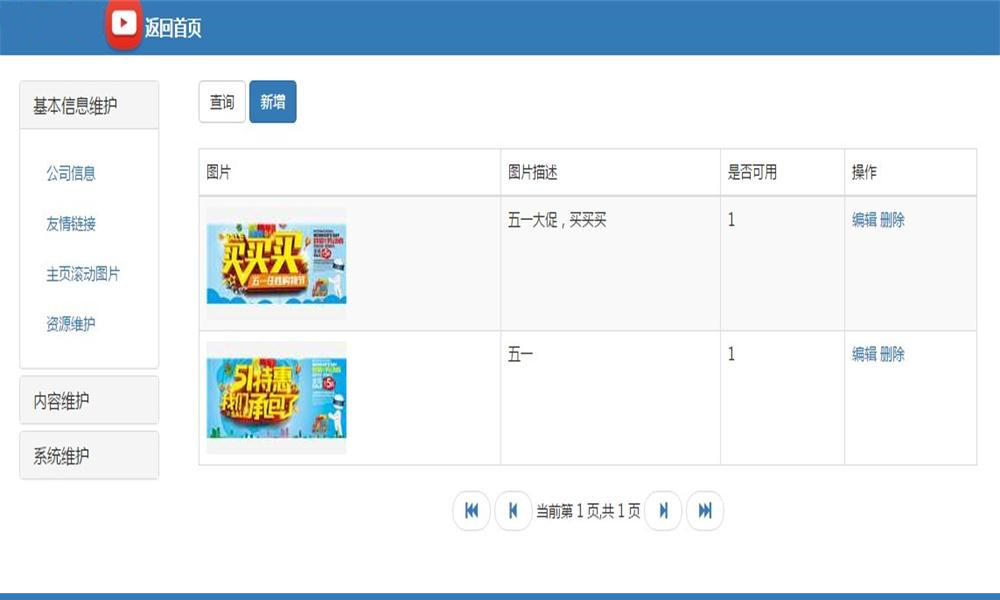
Task: Click the 是否可用 value in 五一大促 row
Action: point(732,220)
